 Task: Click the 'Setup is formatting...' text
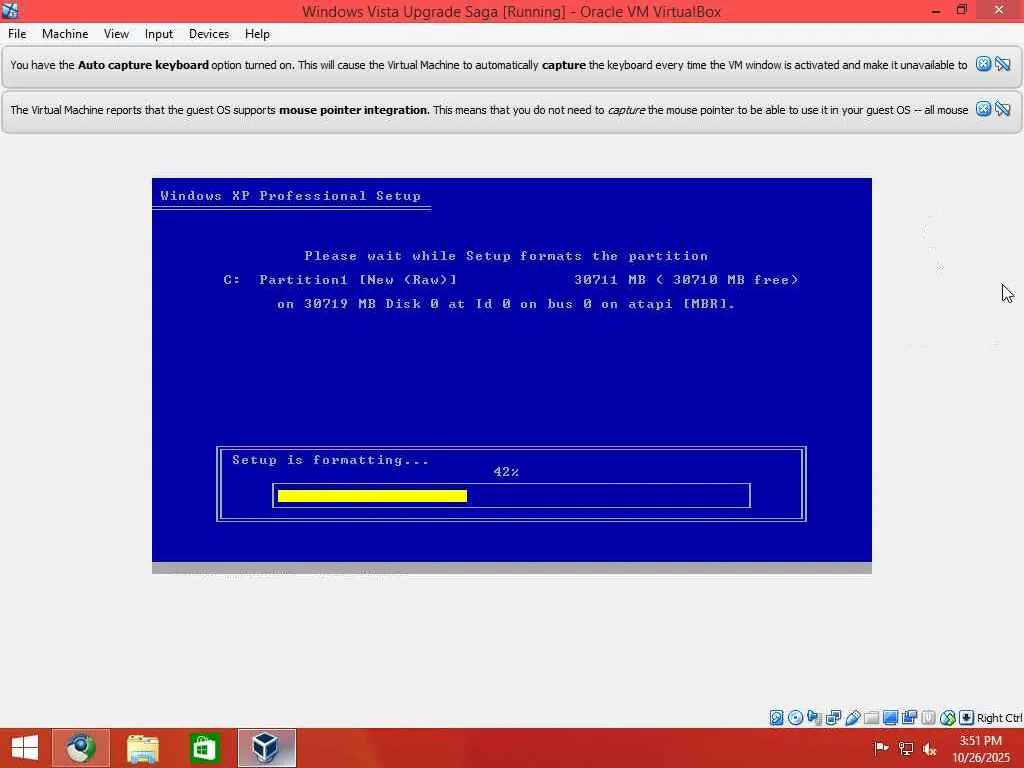coord(330,460)
